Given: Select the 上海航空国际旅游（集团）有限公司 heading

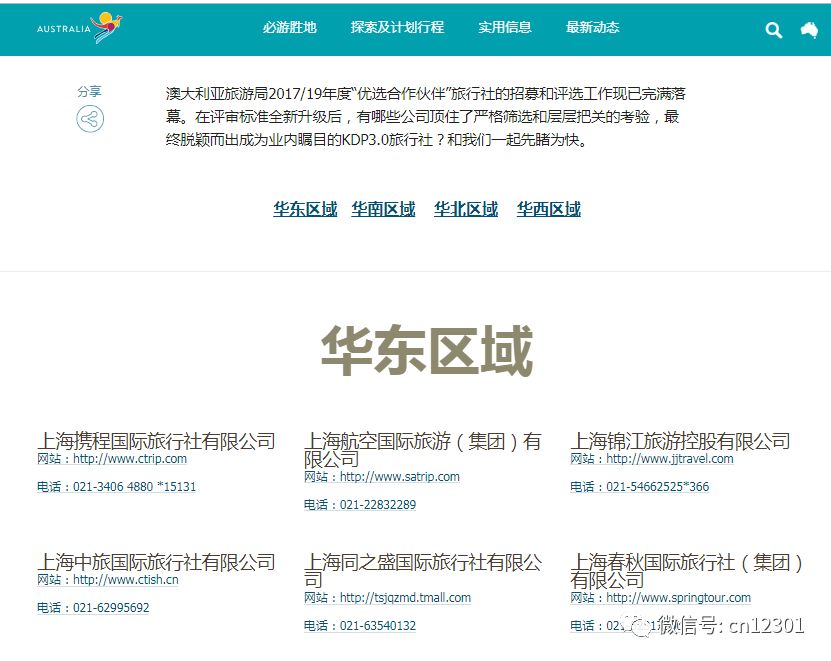Looking at the screenshot, I should click(422, 450).
